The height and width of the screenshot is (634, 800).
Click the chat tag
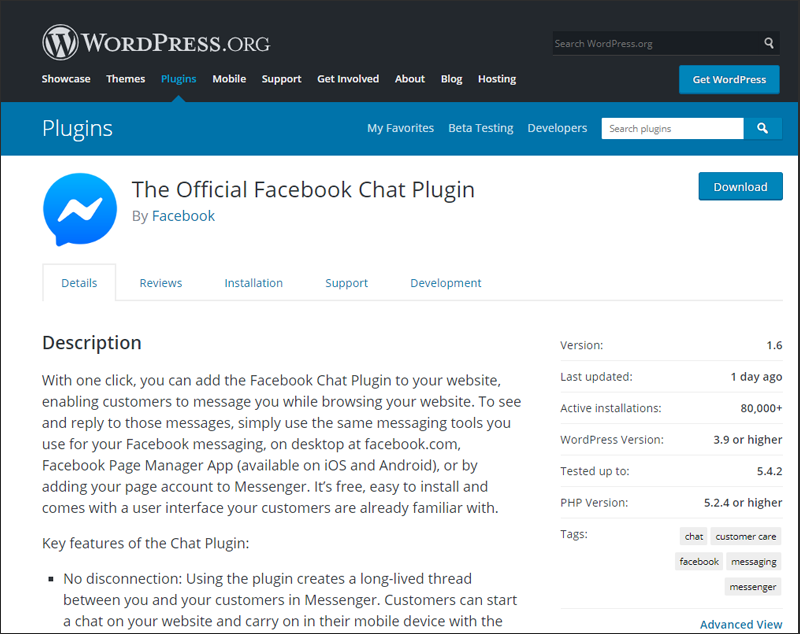pos(694,536)
